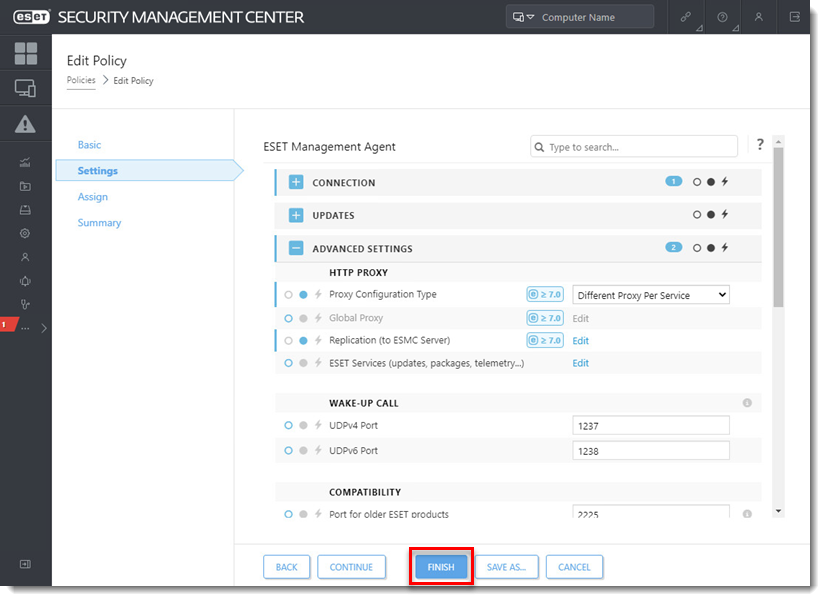825x601 pixels.
Task: Click the logout icon in top bar
Action: tap(795, 17)
